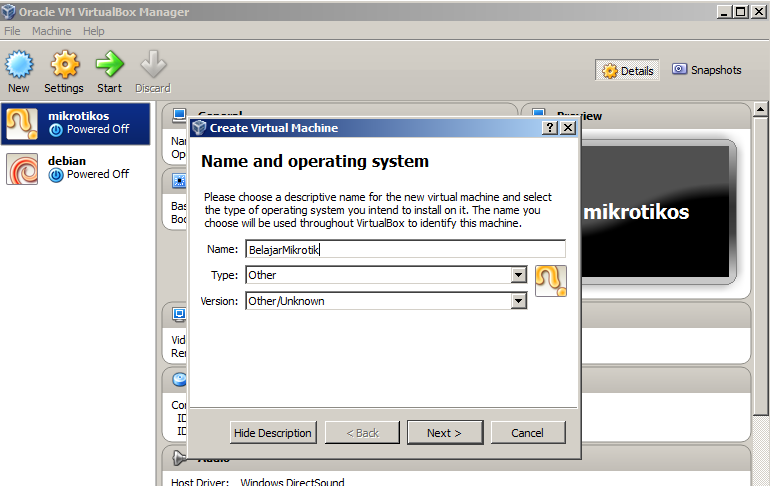
Task: Click the mikrotikos OS icon in list
Action: [x=22, y=124]
